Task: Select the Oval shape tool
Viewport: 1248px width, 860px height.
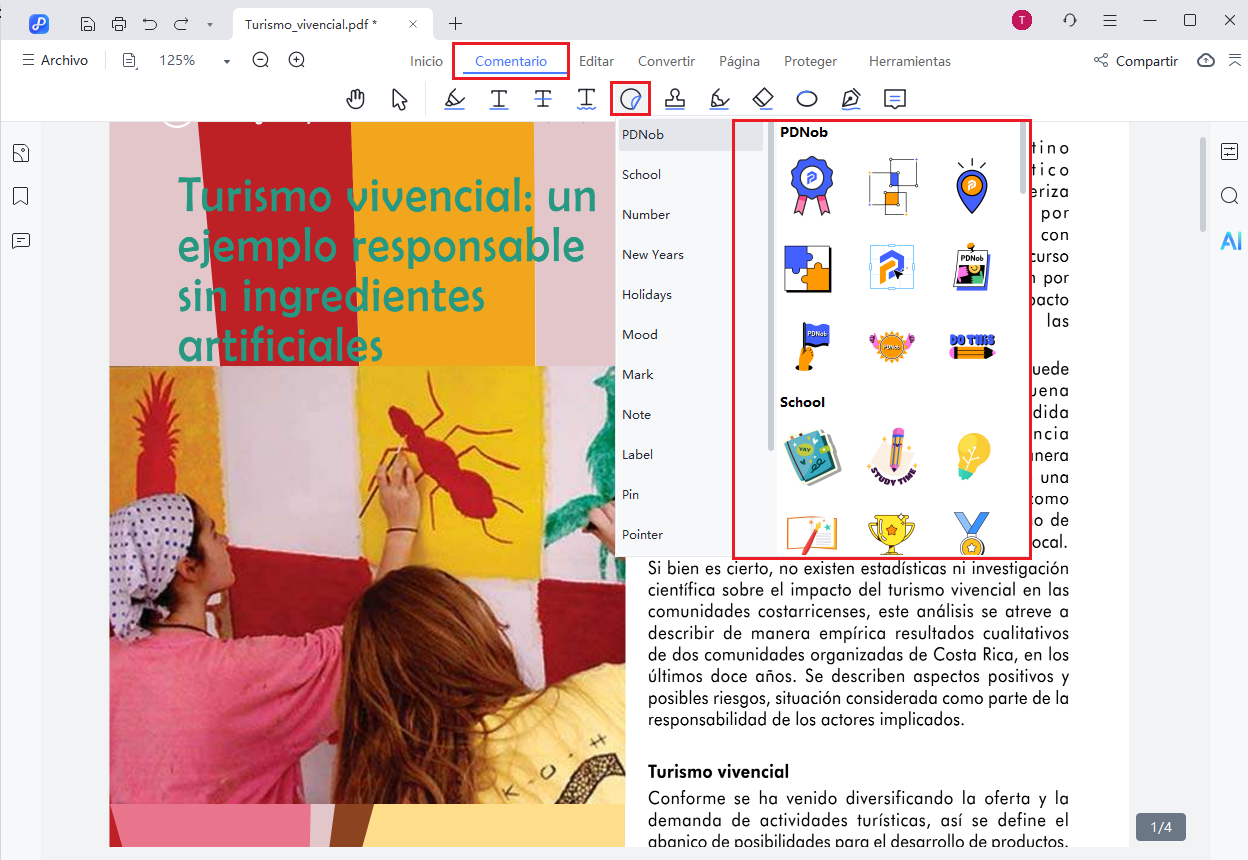Action: (x=807, y=98)
